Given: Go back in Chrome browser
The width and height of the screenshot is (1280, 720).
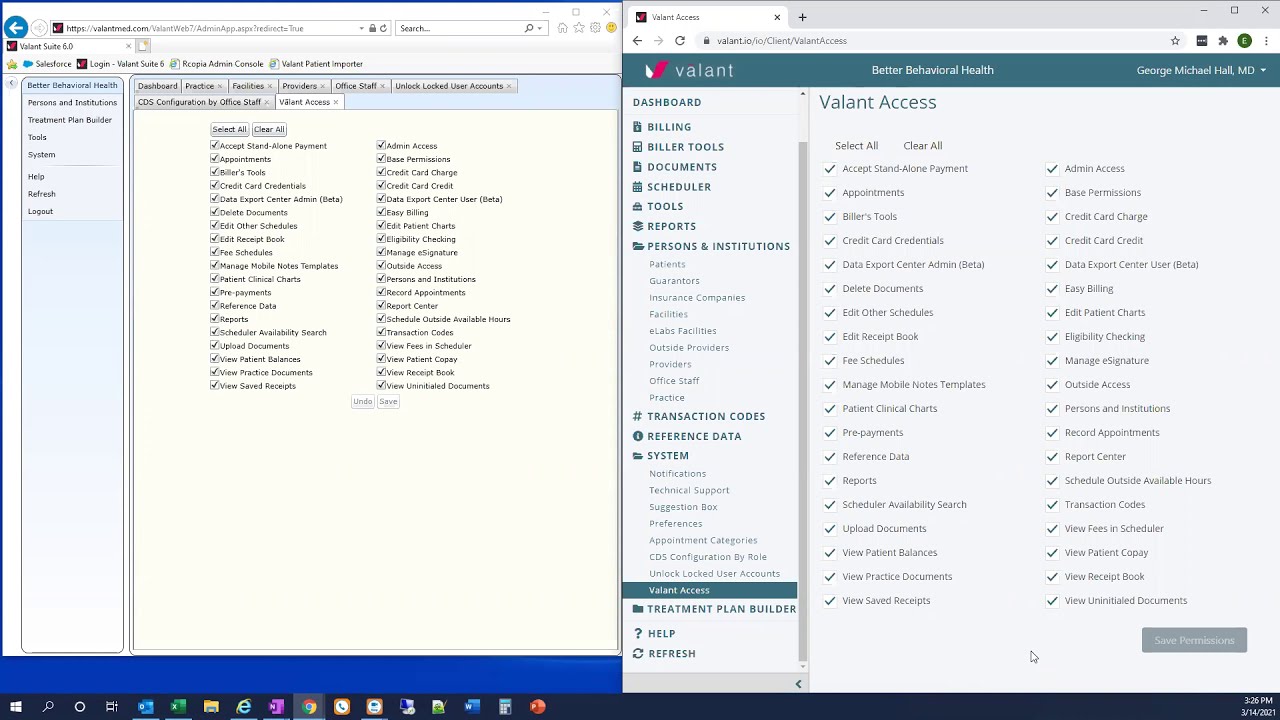Looking at the screenshot, I should pyautogui.click(x=637, y=41).
